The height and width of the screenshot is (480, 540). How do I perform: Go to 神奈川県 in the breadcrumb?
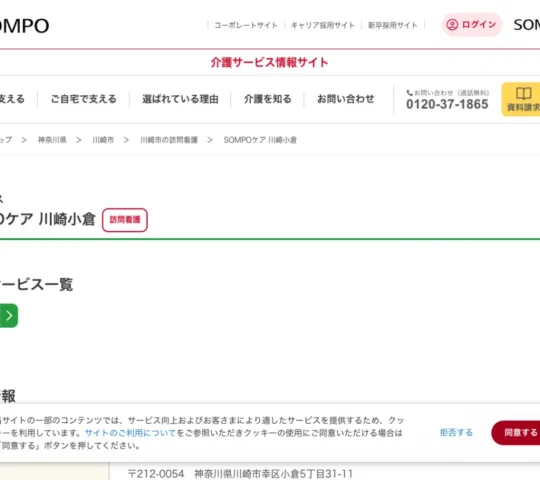(x=52, y=140)
